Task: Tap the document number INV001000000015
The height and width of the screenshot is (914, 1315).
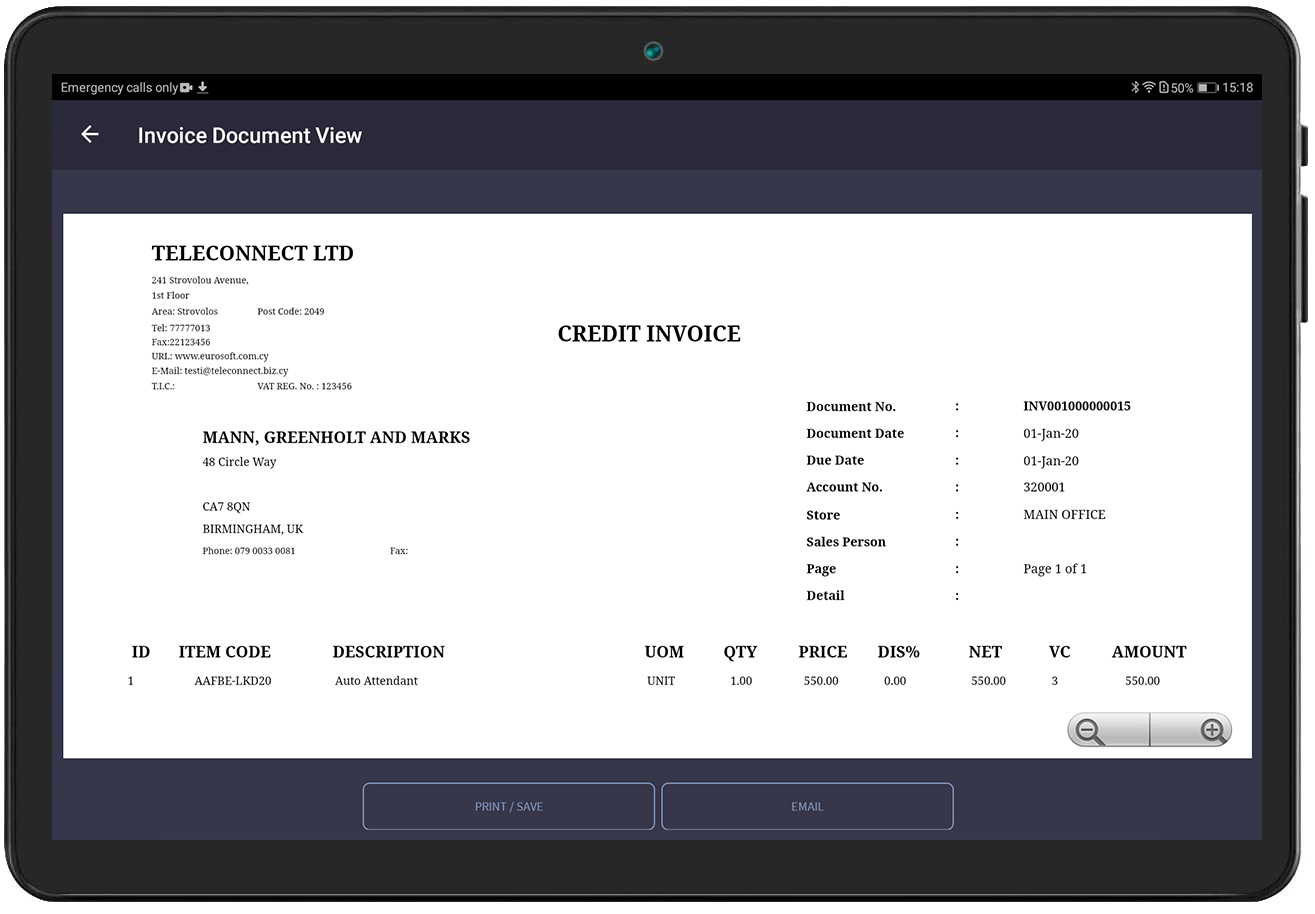Action: tap(1076, 406)
